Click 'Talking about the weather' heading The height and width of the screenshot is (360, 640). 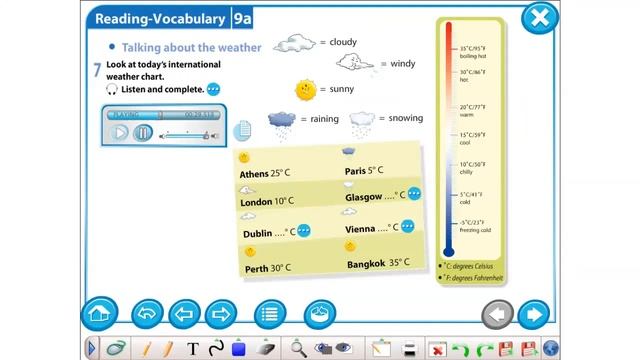(x=191, y=47)
